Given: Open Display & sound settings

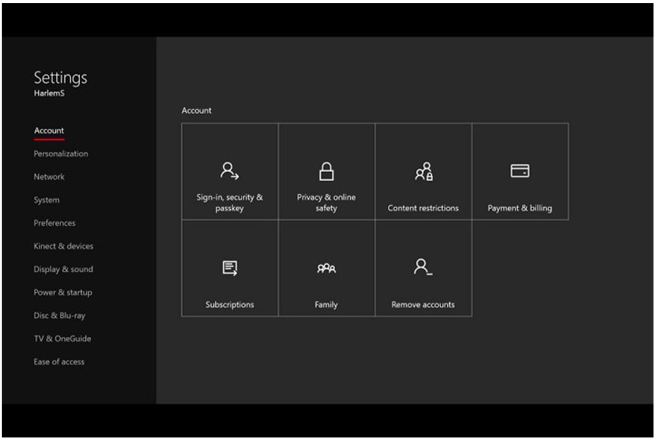Looking at the screenshot, I should tap(64, 269).
